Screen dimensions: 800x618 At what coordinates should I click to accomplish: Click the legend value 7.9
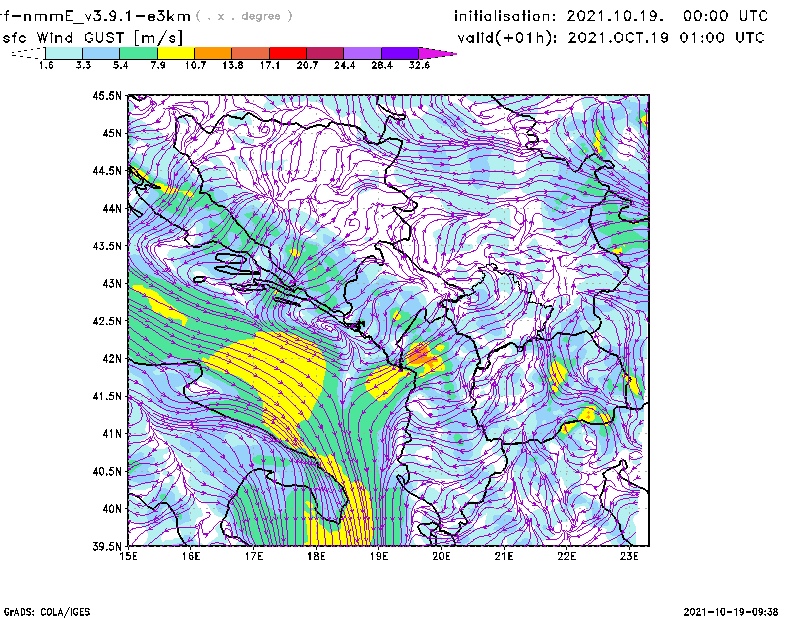(x=158, y=65)
